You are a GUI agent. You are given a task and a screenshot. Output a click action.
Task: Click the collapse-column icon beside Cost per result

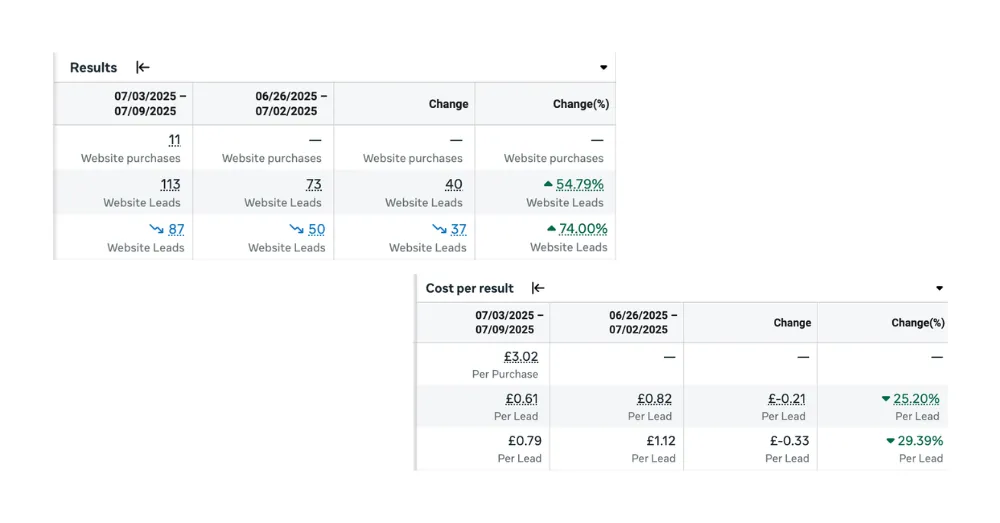[538, 288]
